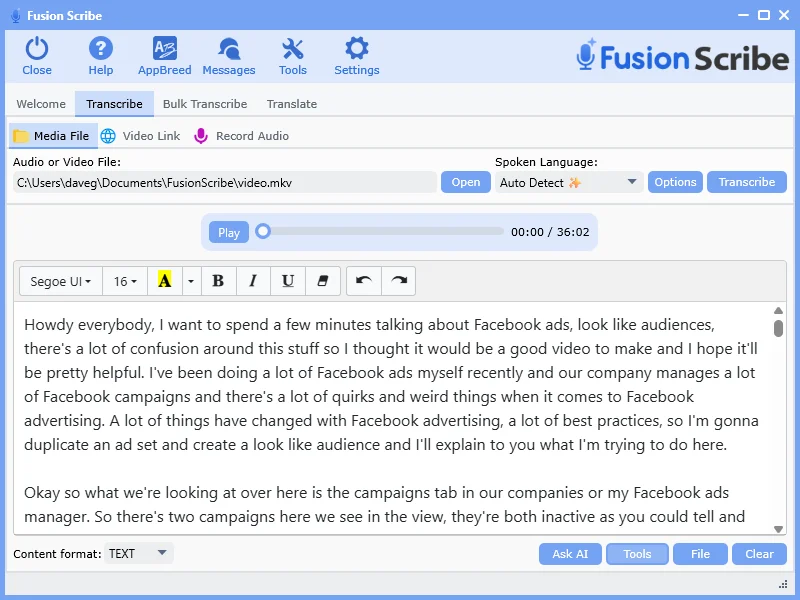This screenshot has width=800, height=600.
Task: Click the Options button
Action: 675,182
